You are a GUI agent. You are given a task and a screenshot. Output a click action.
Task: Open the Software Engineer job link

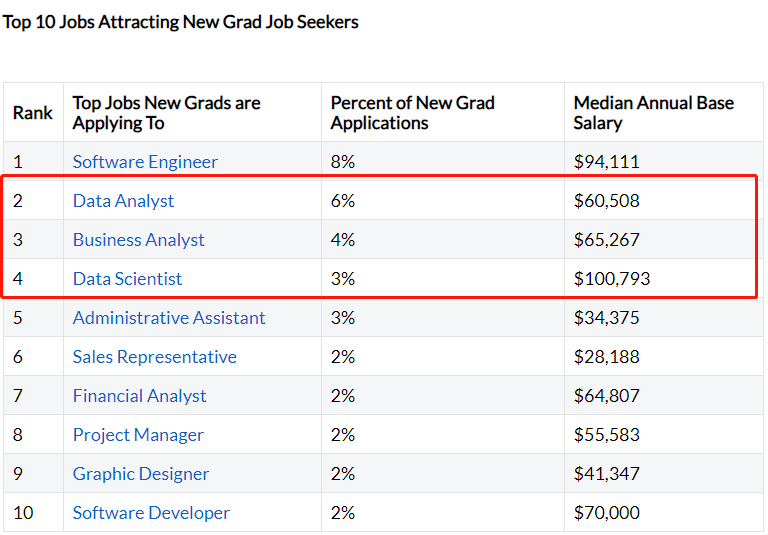click(145, 162)
